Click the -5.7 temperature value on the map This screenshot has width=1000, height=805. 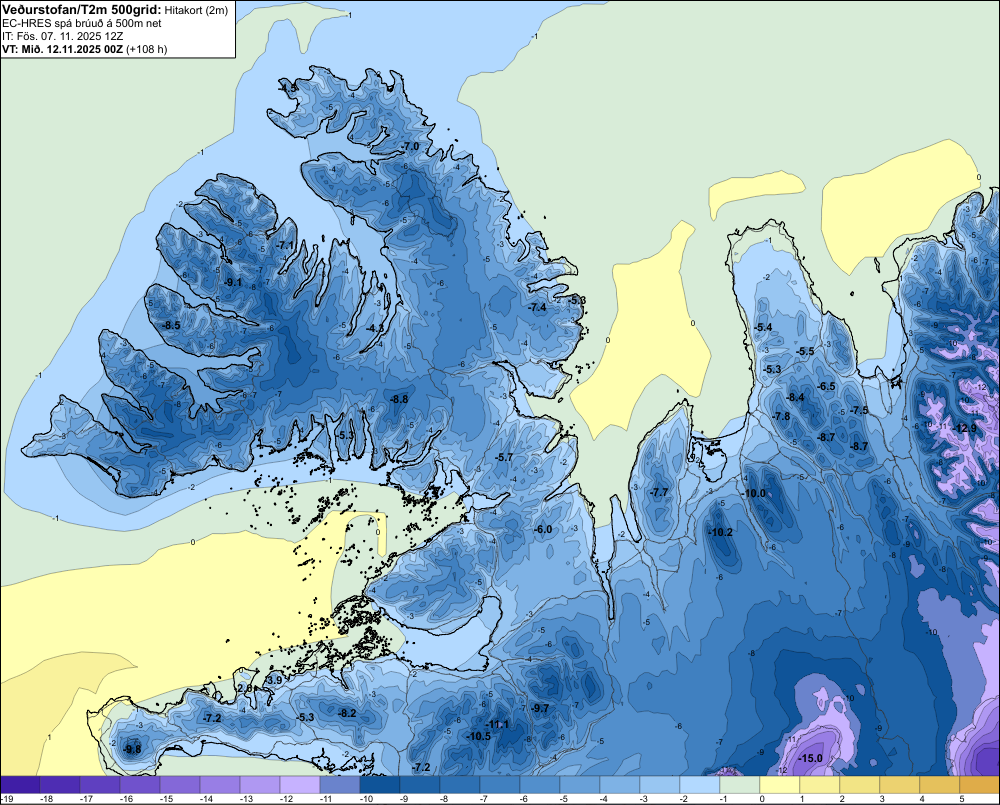504,457
